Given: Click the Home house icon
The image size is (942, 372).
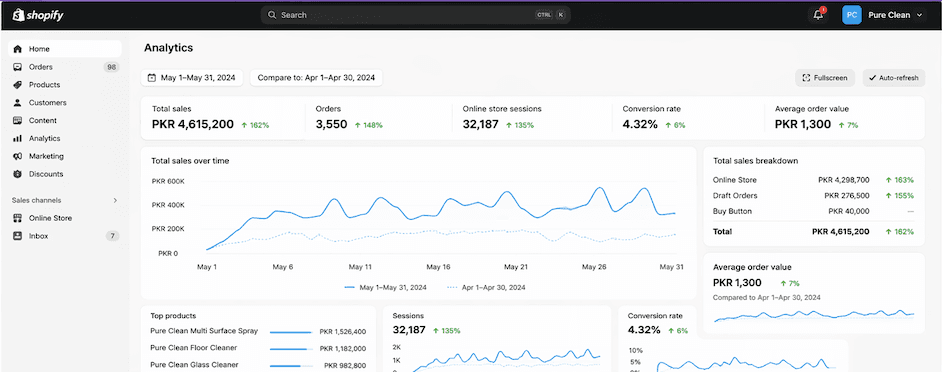Looking at the screenshot, I should click(x=17, y=49).
